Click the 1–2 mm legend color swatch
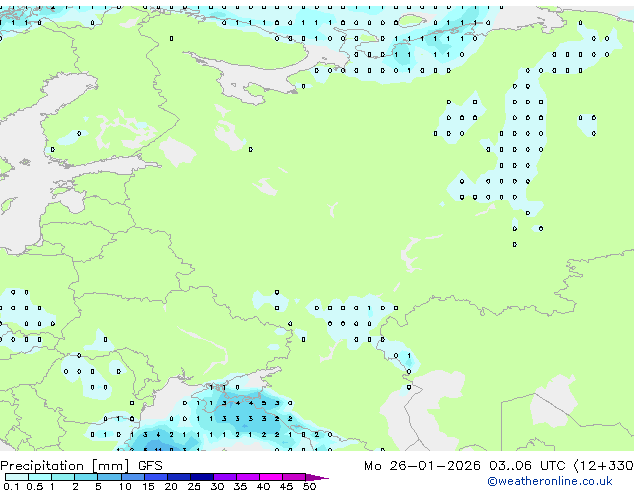The width and height of the screenshot is (634, 490). click(63, 477)
